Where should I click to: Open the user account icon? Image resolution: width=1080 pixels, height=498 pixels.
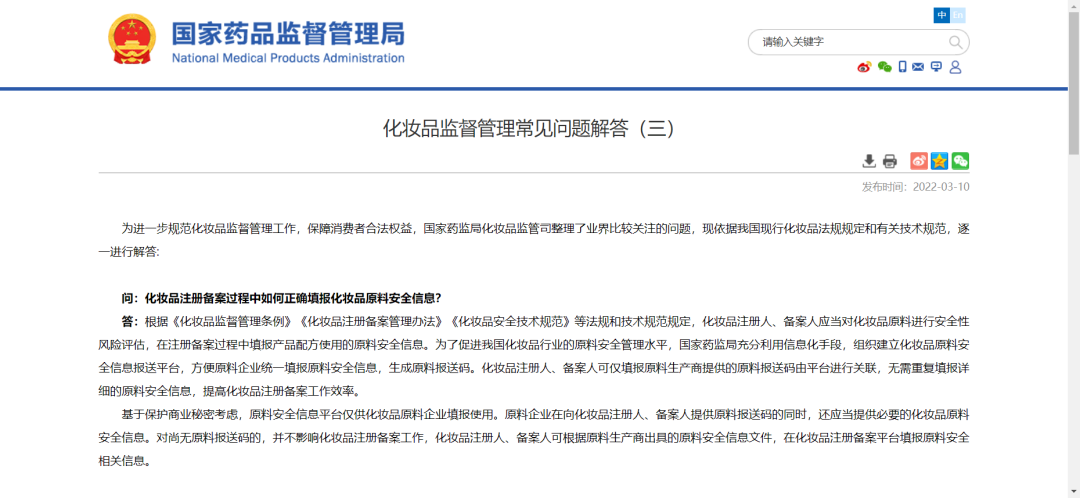(x=955, y=67)
